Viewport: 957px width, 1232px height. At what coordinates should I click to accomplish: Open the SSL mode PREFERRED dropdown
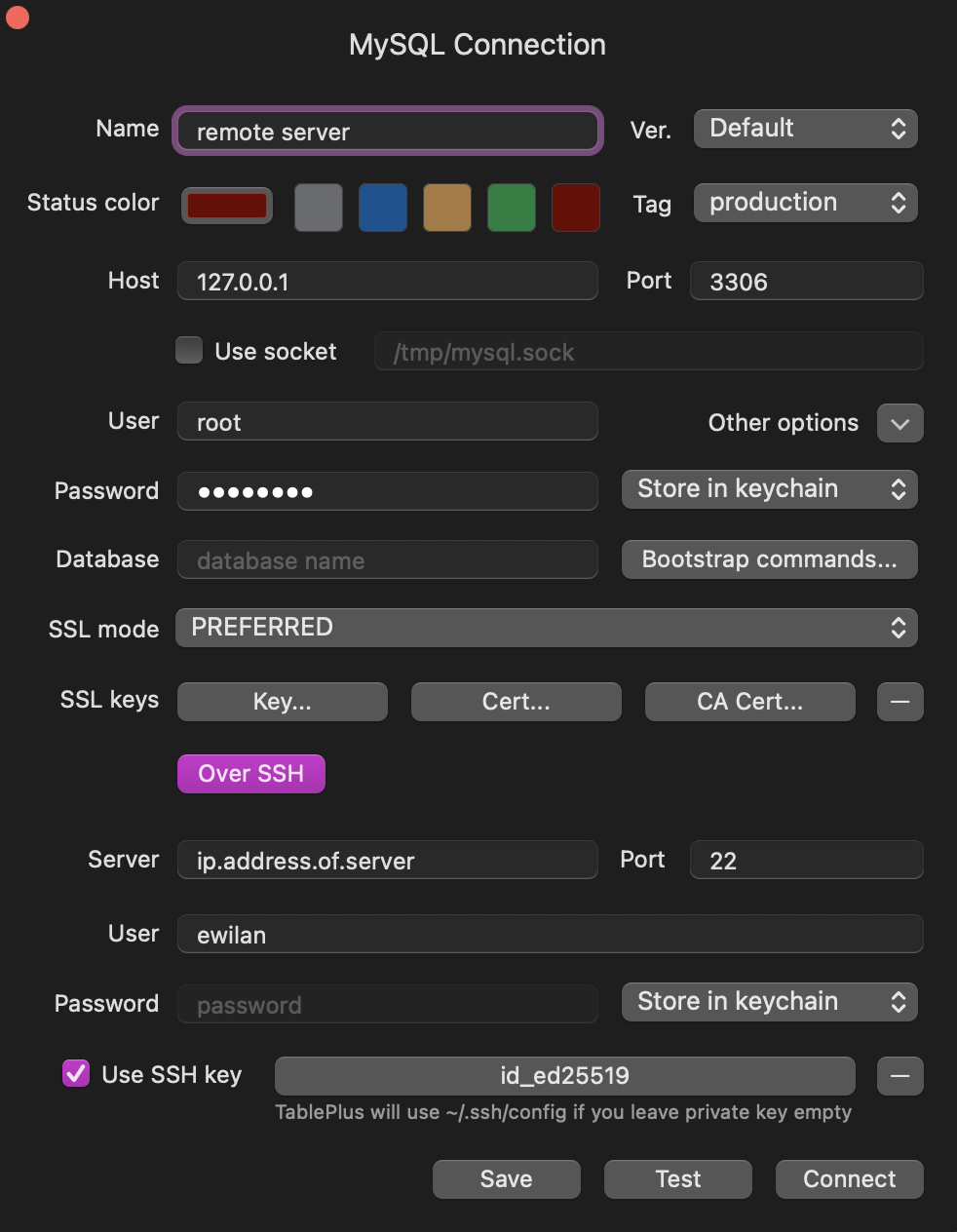click(546, 628)
